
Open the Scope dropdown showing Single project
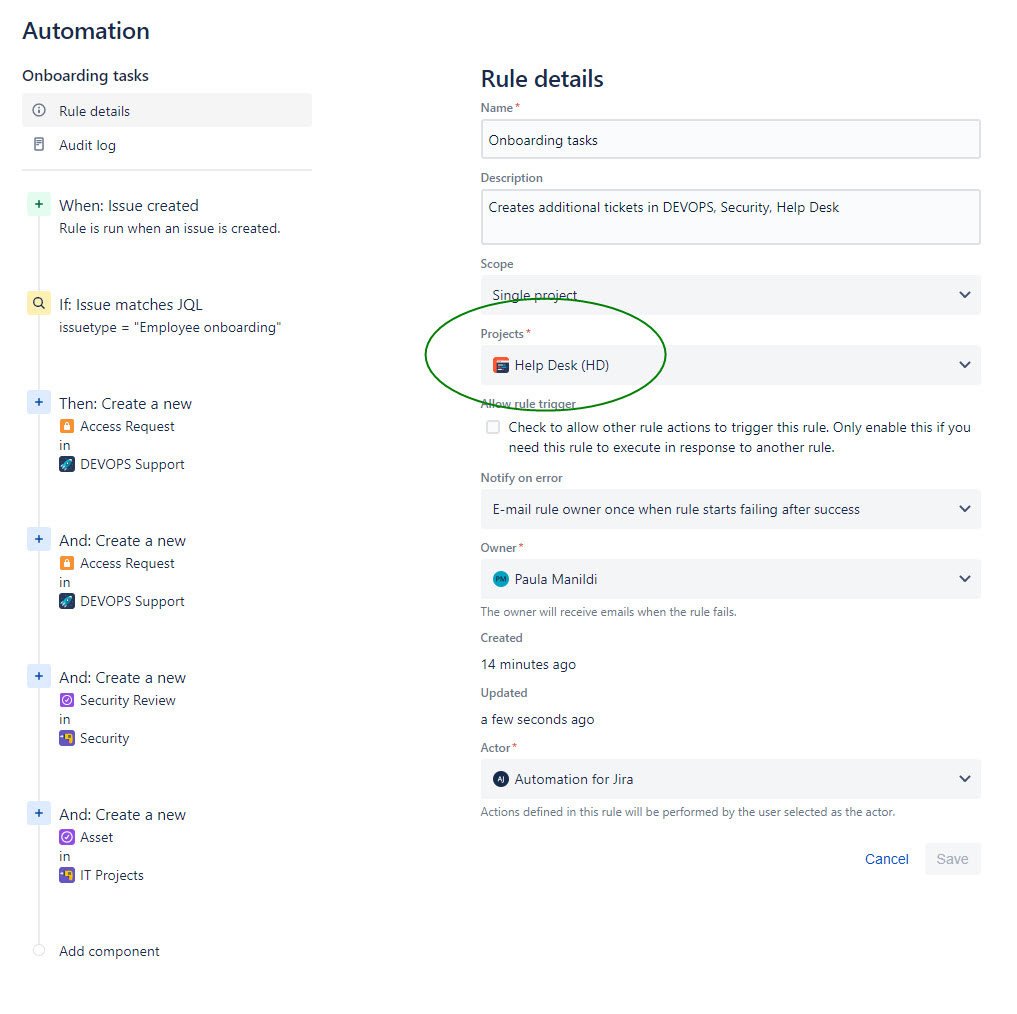coord(730,295)
